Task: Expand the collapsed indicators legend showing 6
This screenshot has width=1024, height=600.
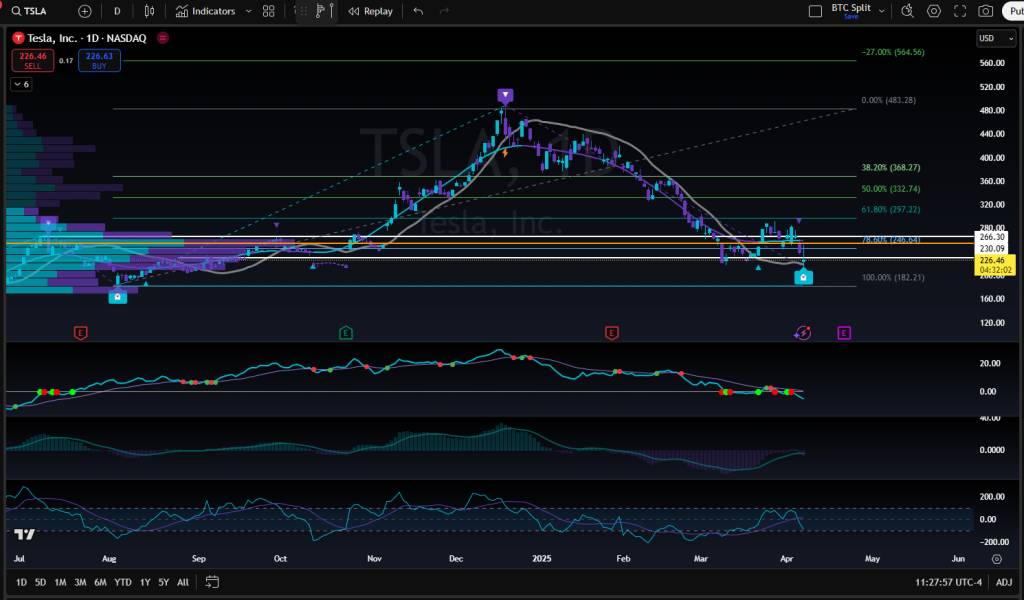Action: tap(21, 84)
